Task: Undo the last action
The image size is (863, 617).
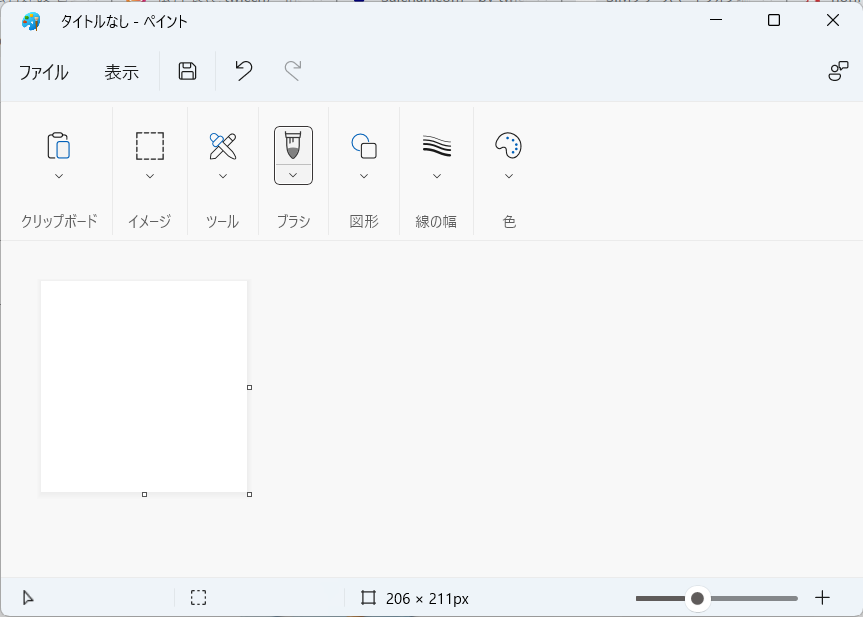Action: point(244,71)
